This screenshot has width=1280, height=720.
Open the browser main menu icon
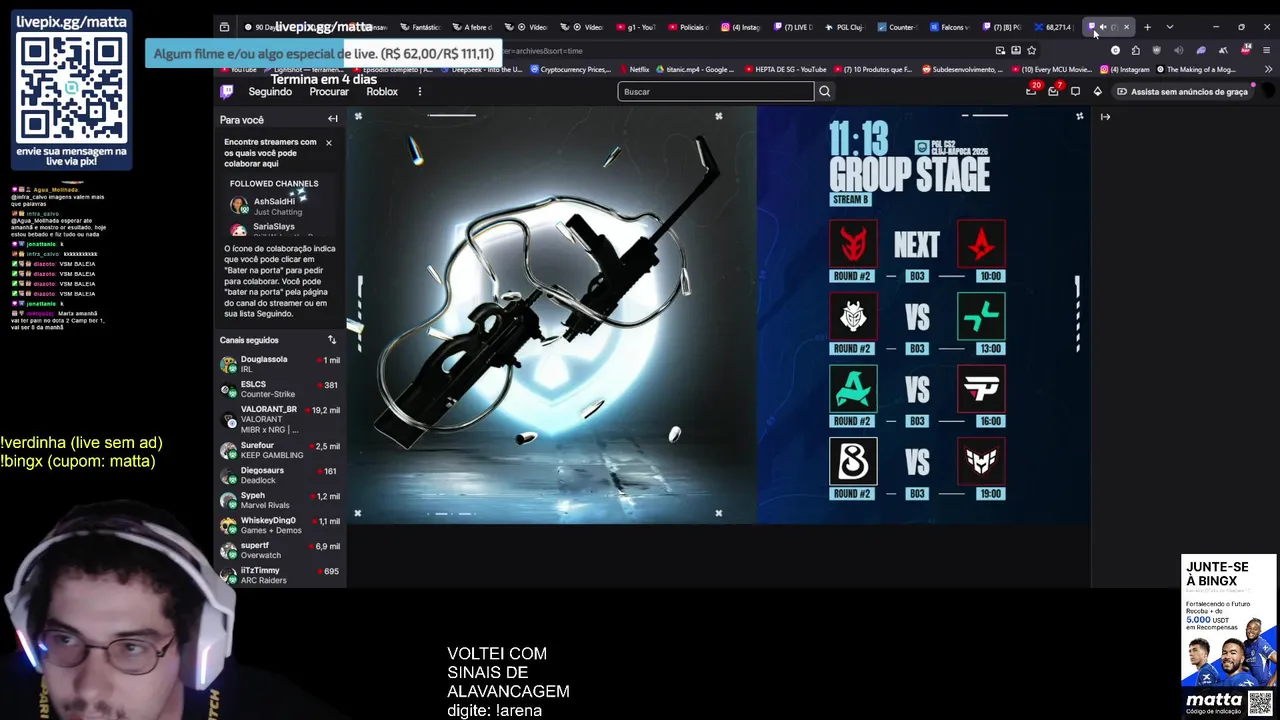tap(1266, 50)
